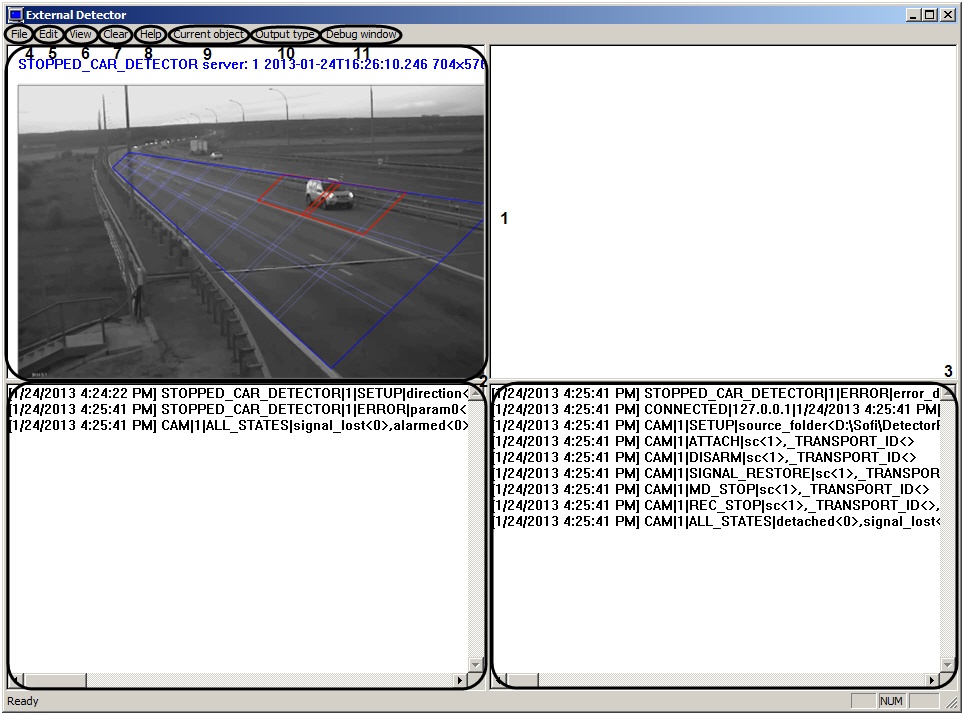Expand the Output type menu

click(x=285, y=34)
